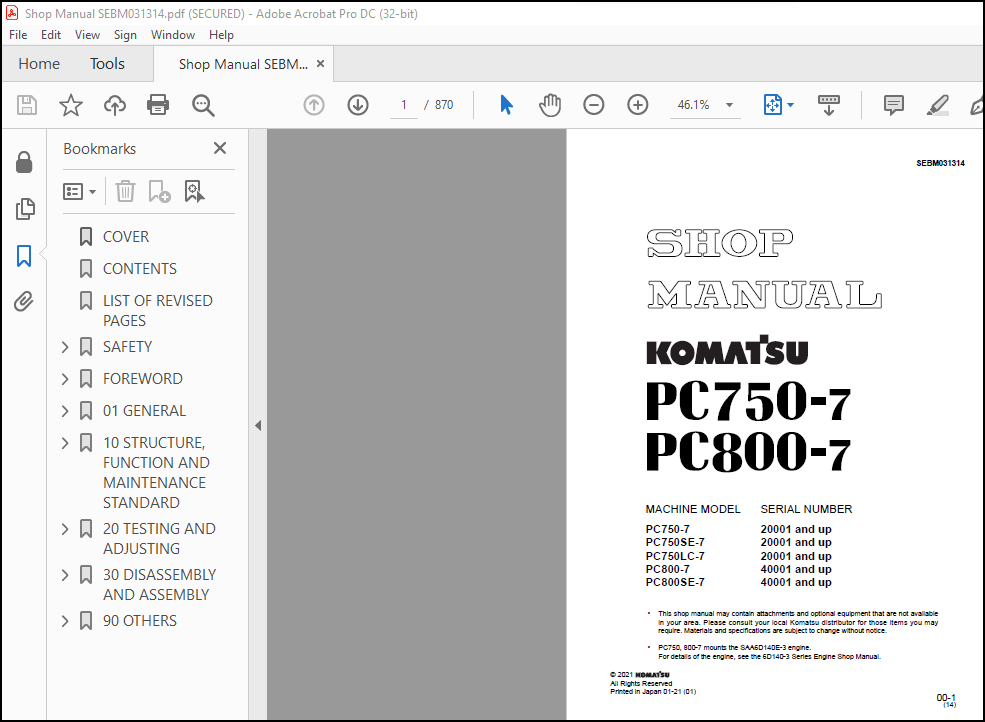This screenshot has width=985, height=722.
Task: Collapse the navigation pane with arrow handle
Action: click(258, 425)
